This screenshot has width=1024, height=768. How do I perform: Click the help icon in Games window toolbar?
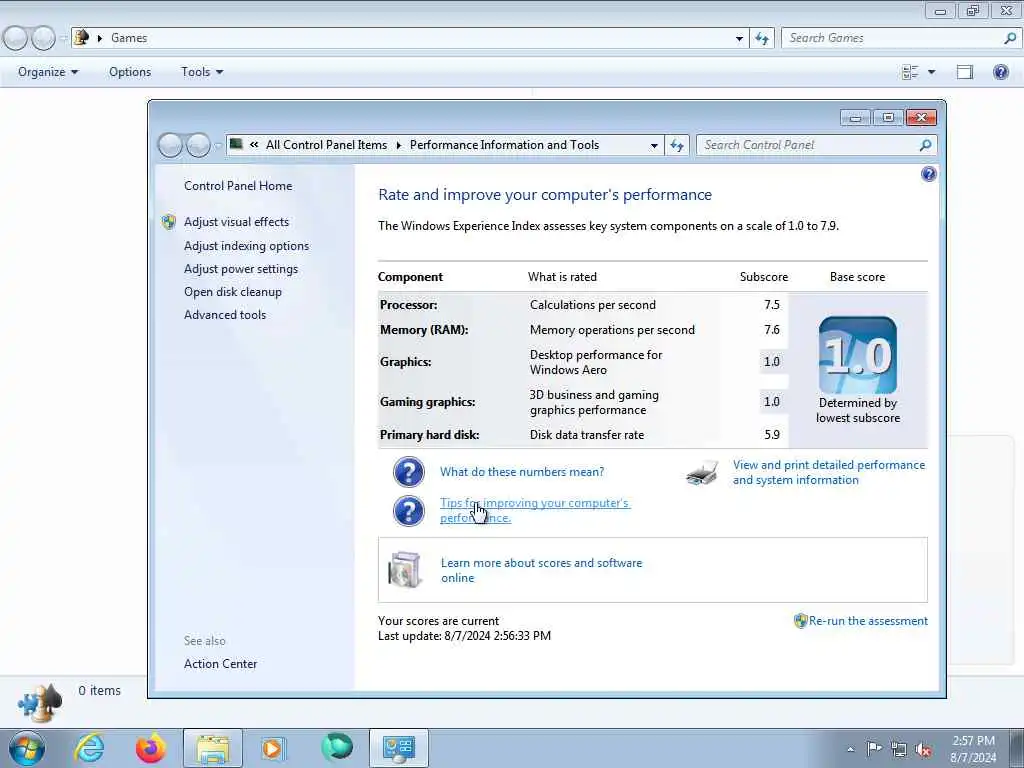[1000, 72]
